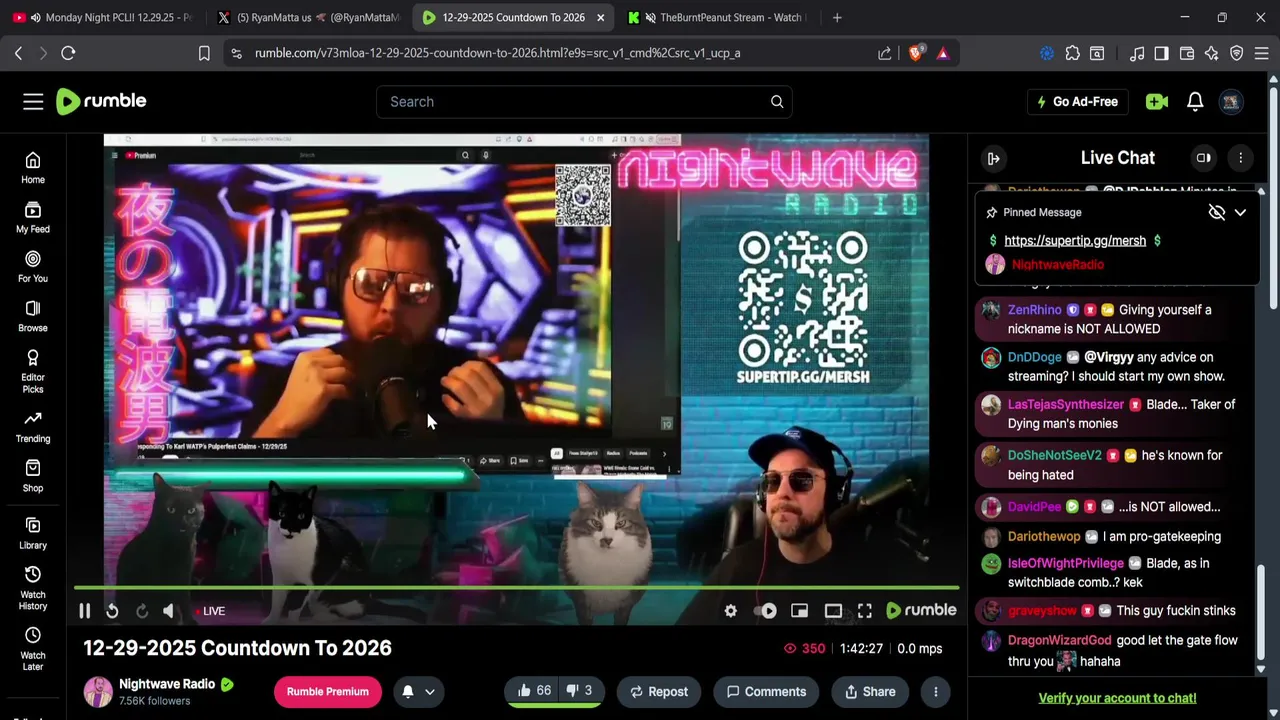1280x720 pixels.
Task: Open the Rumble hamburger menu
Action: click(x=33, y=101)
